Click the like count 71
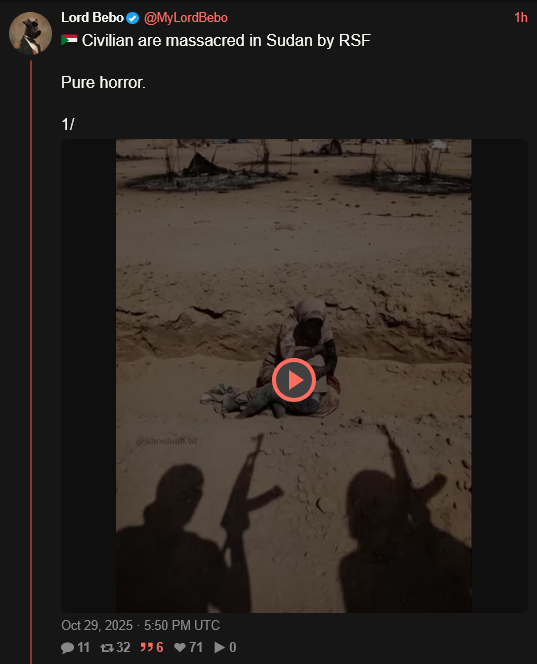Image resolution: width=537 pixels, height=664 pixels. click(196, 647)
